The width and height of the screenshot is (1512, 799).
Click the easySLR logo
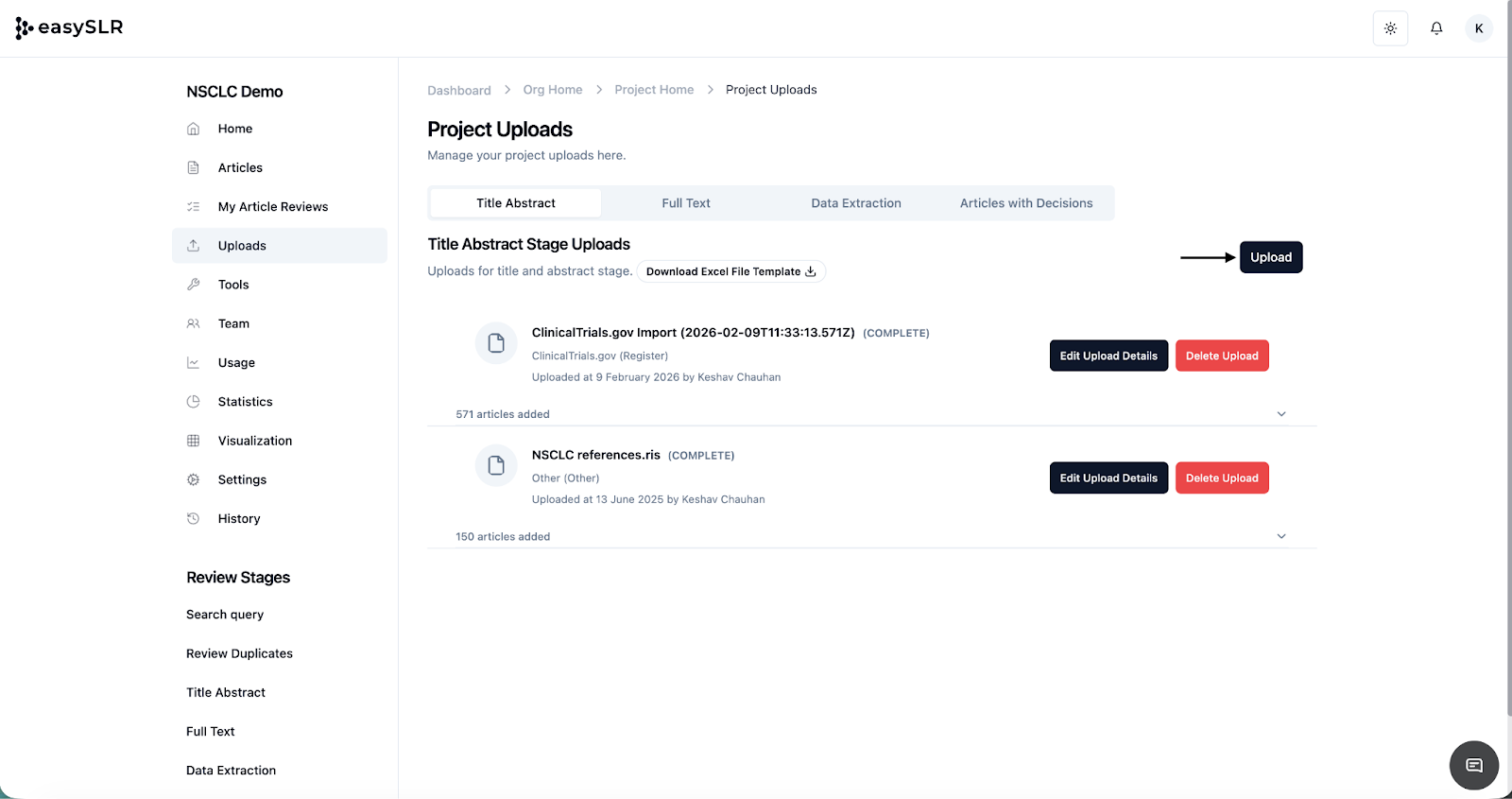(70, 27)
